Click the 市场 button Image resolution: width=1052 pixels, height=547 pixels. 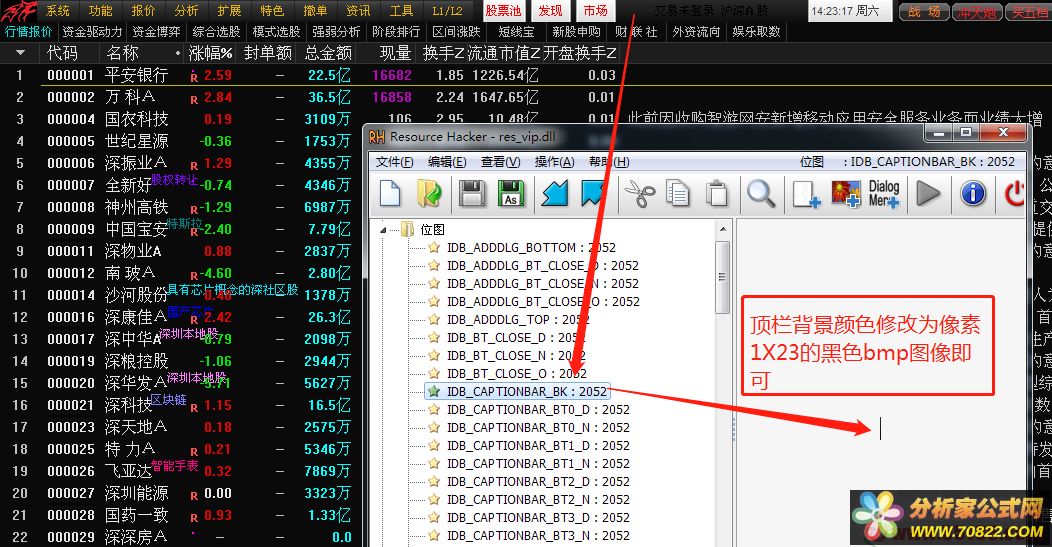pyautogui.click(x=595, y=11)
